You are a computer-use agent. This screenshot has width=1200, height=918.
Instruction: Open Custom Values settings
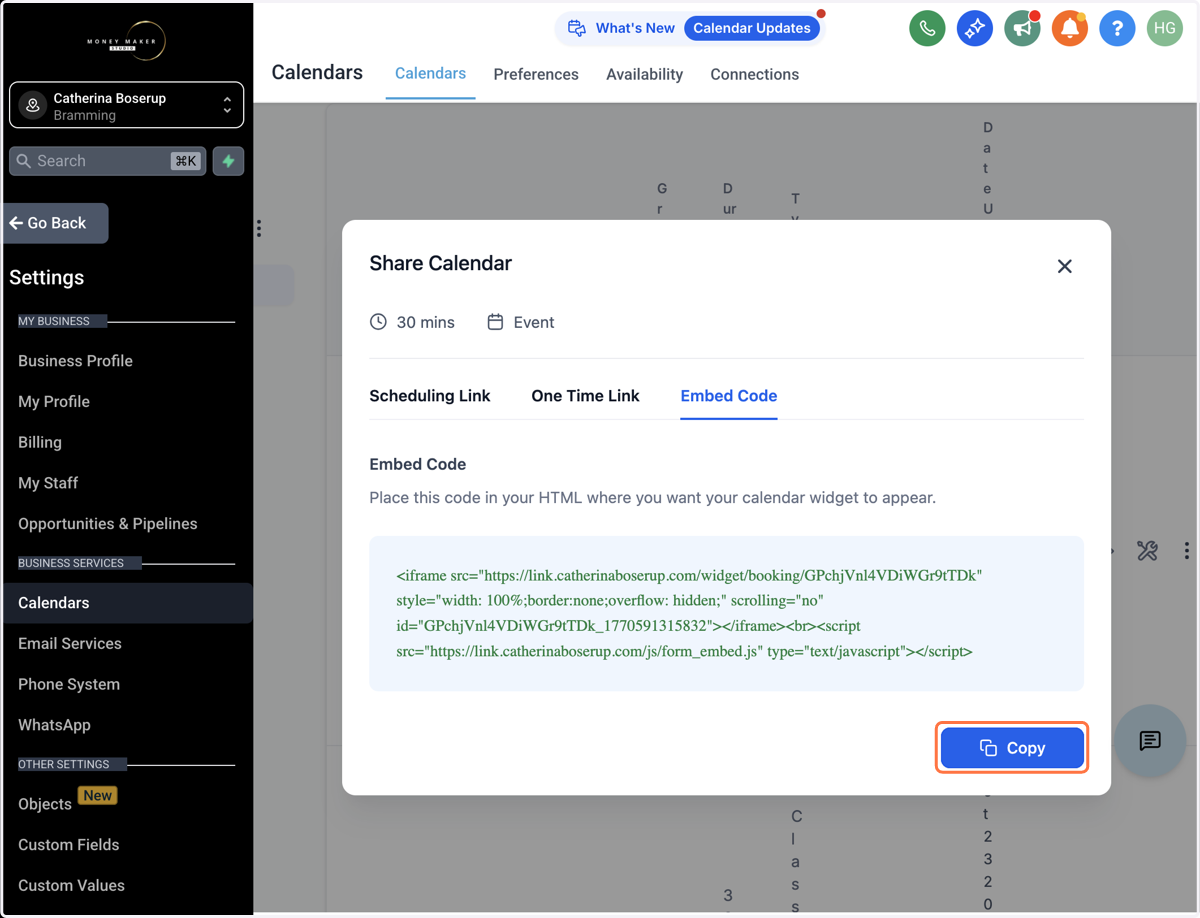click(x=71, y=886)
